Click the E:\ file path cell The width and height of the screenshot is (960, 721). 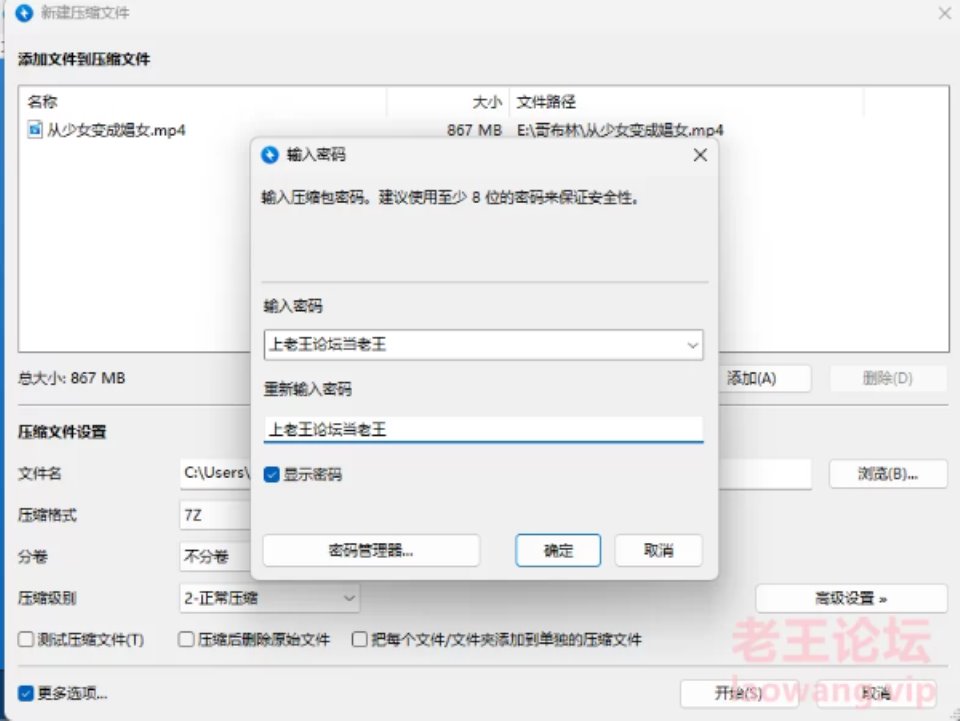620,130
